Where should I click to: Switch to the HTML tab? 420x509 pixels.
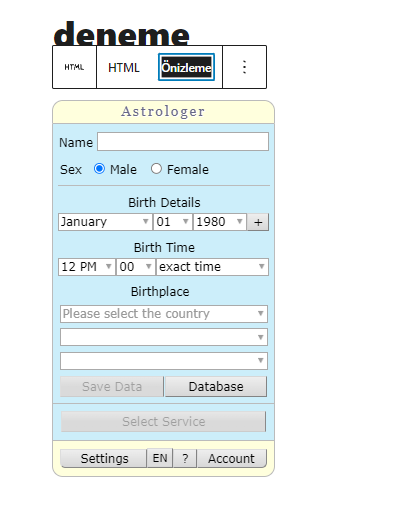tap(124, 68)
